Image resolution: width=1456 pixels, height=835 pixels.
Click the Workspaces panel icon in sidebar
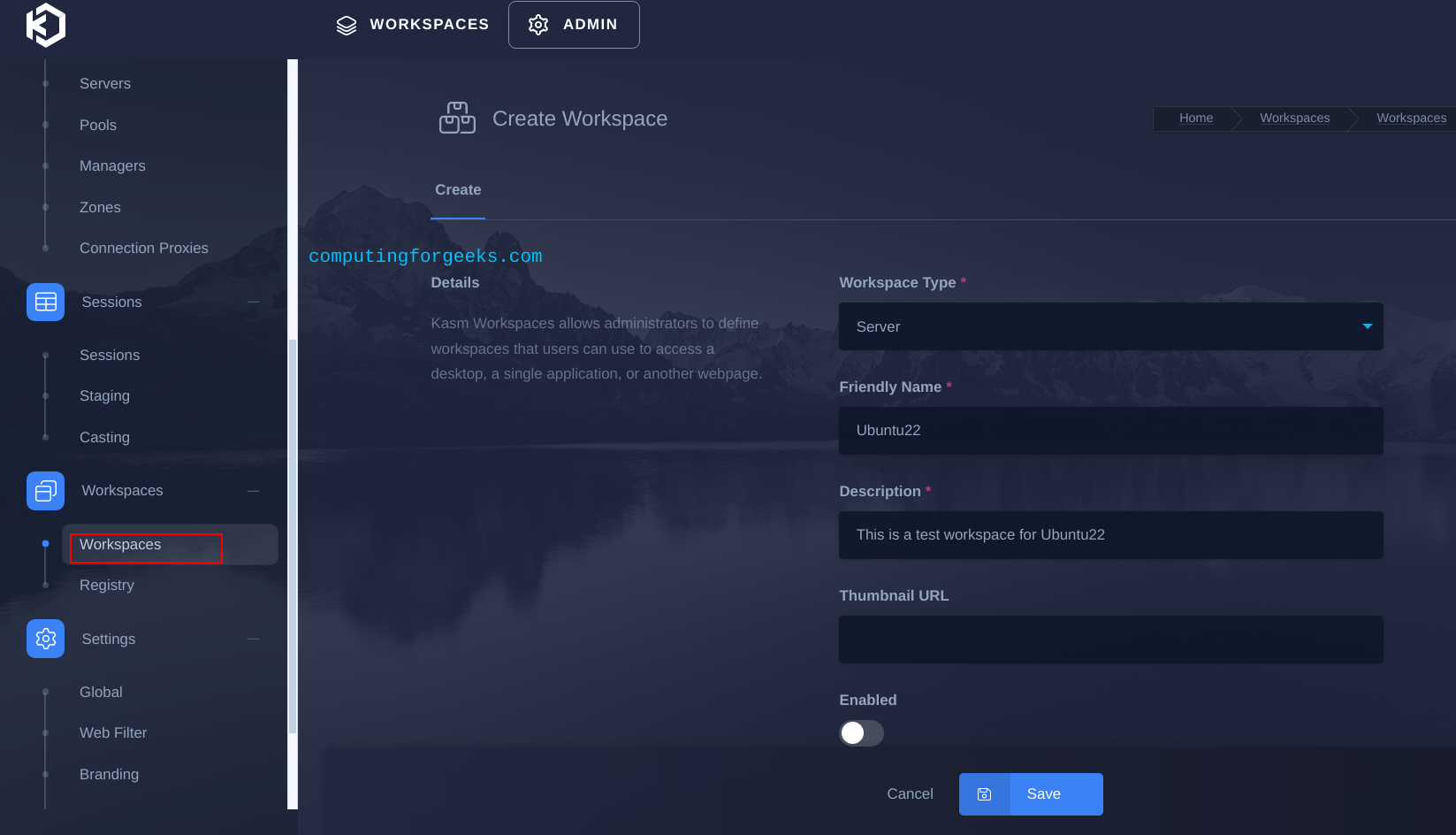45,491
